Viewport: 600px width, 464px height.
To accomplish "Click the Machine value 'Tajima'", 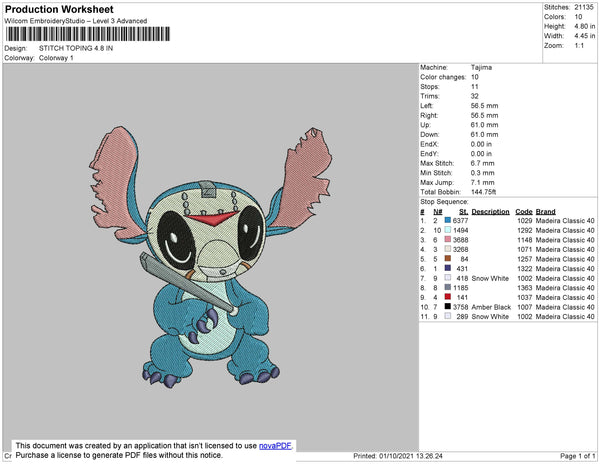I will 481,67.
